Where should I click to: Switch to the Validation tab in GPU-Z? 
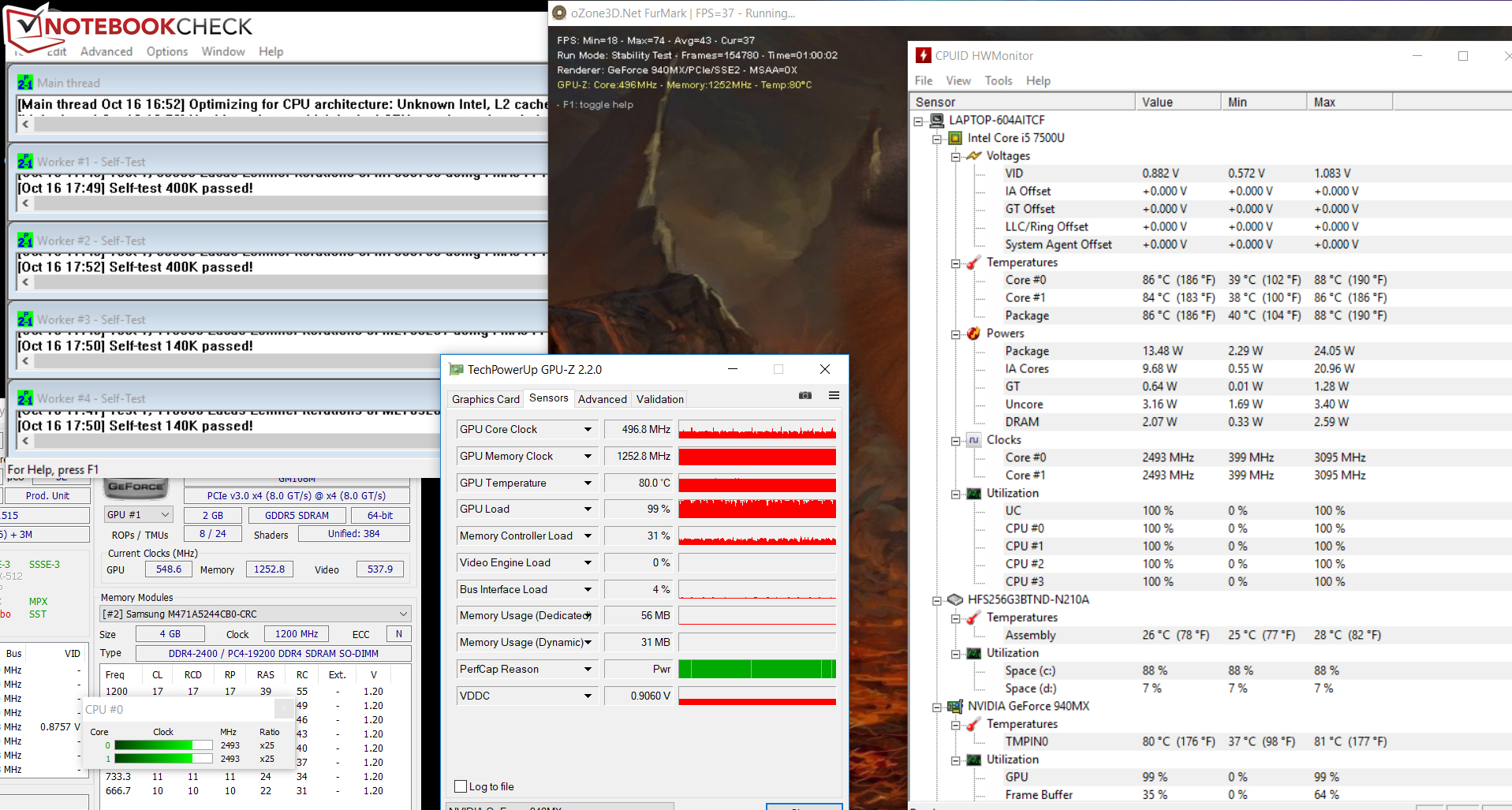(659, 399)
